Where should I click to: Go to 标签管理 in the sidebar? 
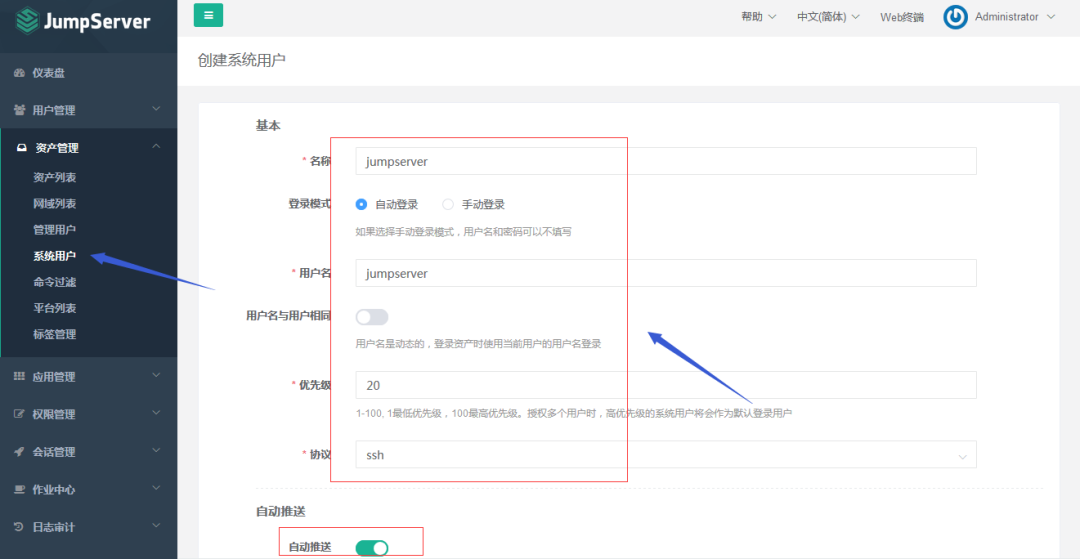(x=54, y=335)
